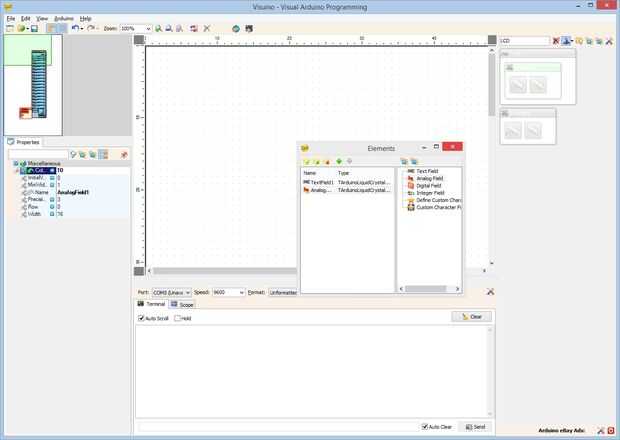Click the Name property value AnalogField1

(x=73, y=193)
